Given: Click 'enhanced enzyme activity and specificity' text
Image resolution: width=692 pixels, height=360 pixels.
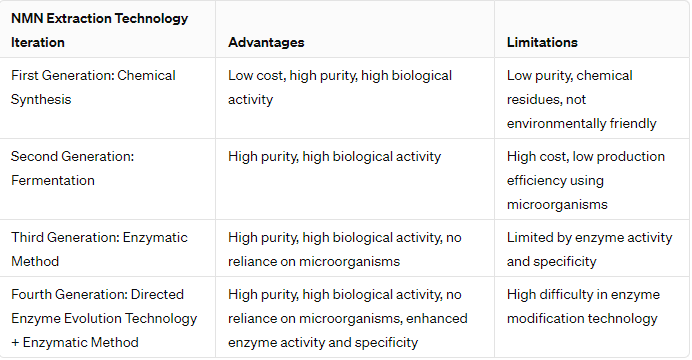Looking at the screenshot, I should coord(348,330).
